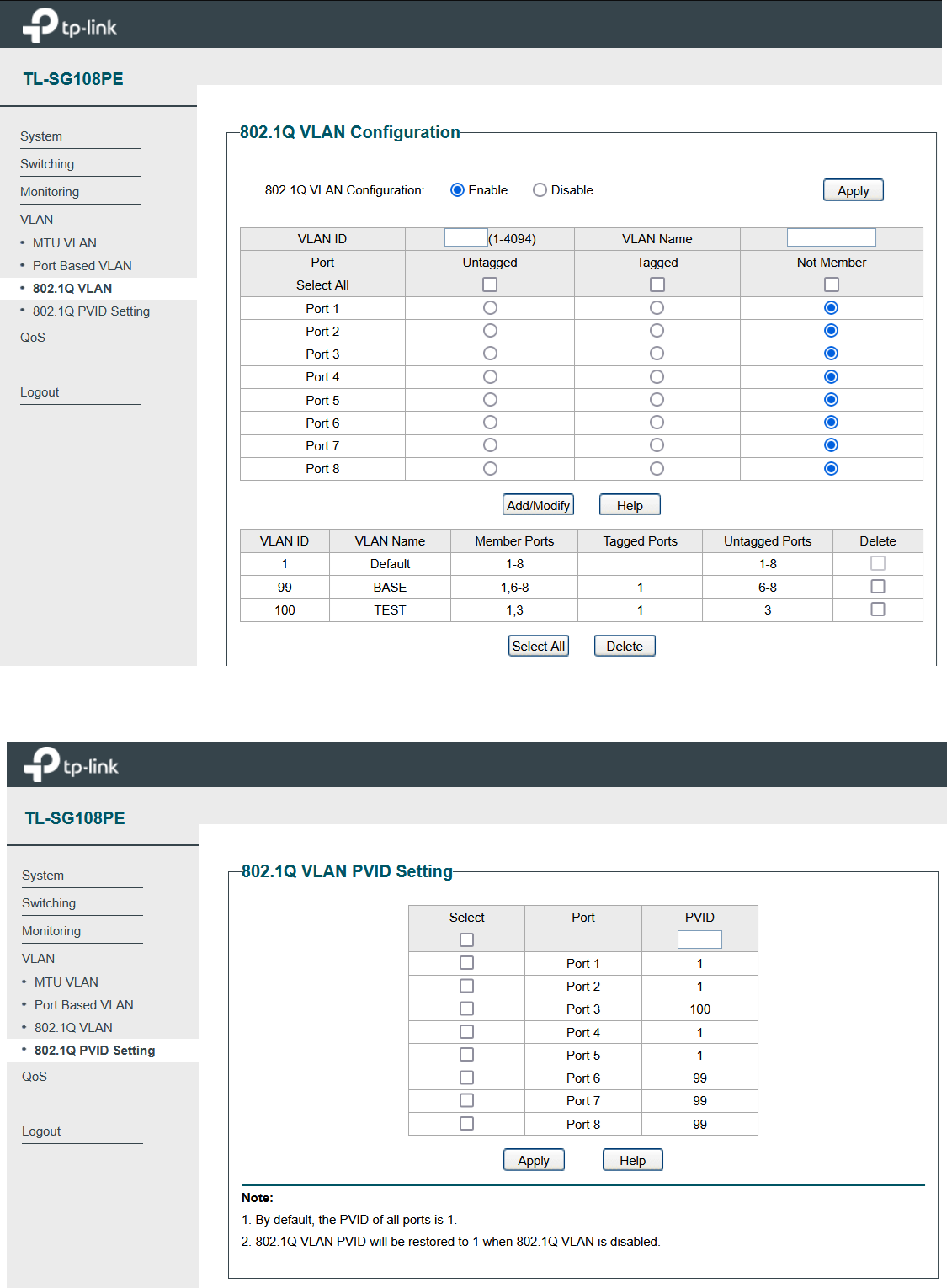This screenshot has height=1288, width=952.
Task: Click Logout in top sidebar
Action: [x=40, y=392]
